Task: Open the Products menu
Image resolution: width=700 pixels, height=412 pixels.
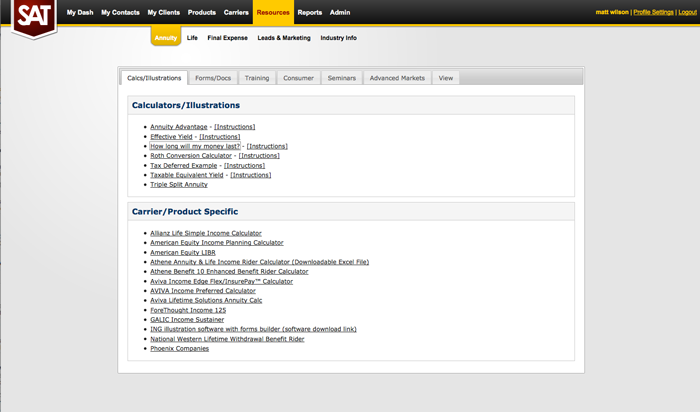Action: (x=201, y=12)
